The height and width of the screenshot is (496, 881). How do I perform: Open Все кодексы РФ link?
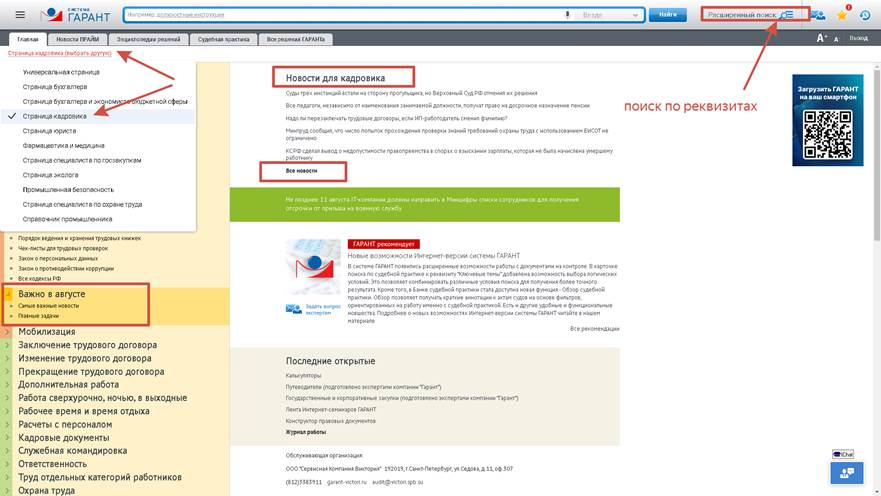coord(39,279)
